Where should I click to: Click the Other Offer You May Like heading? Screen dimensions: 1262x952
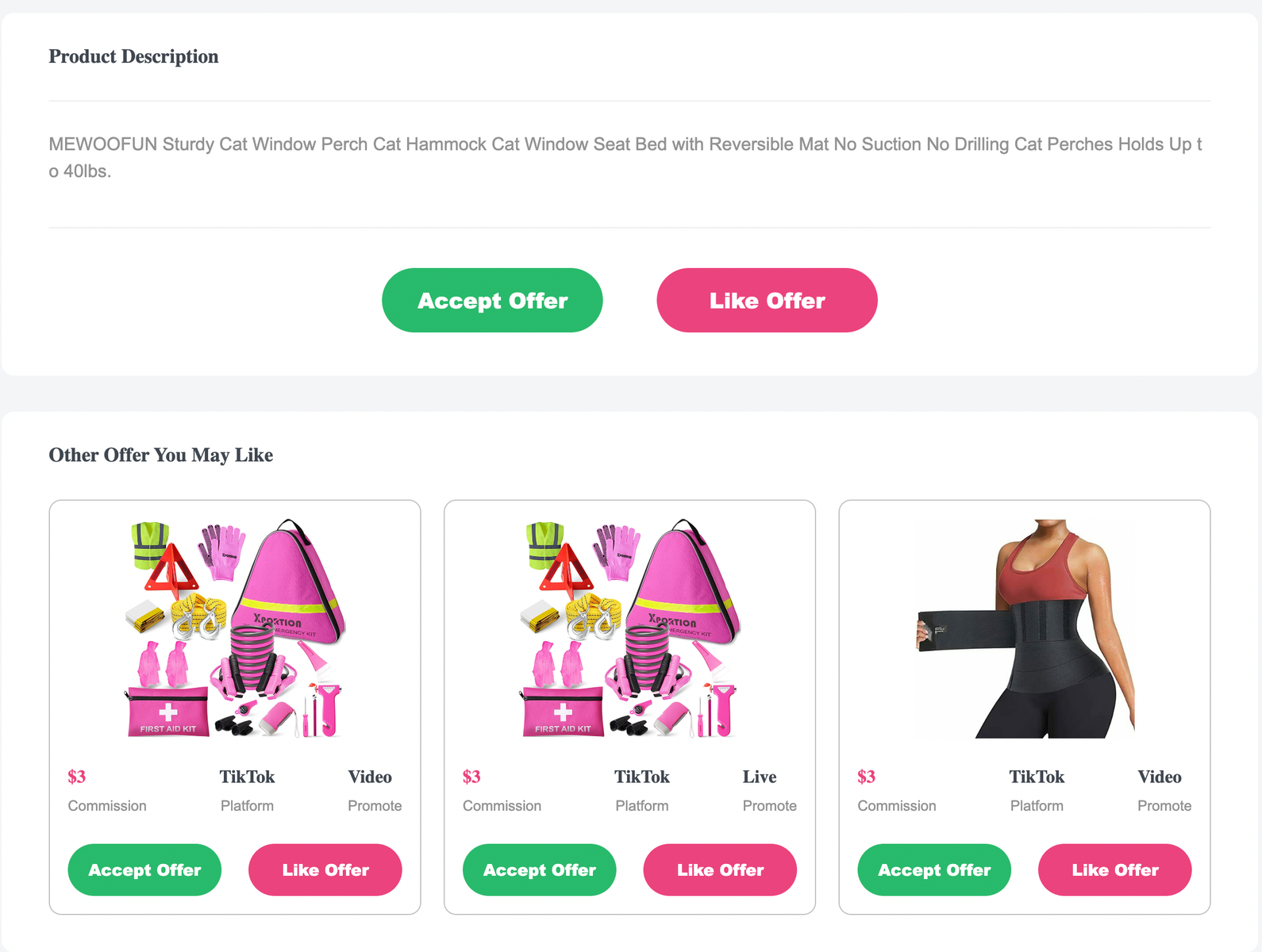161,455
